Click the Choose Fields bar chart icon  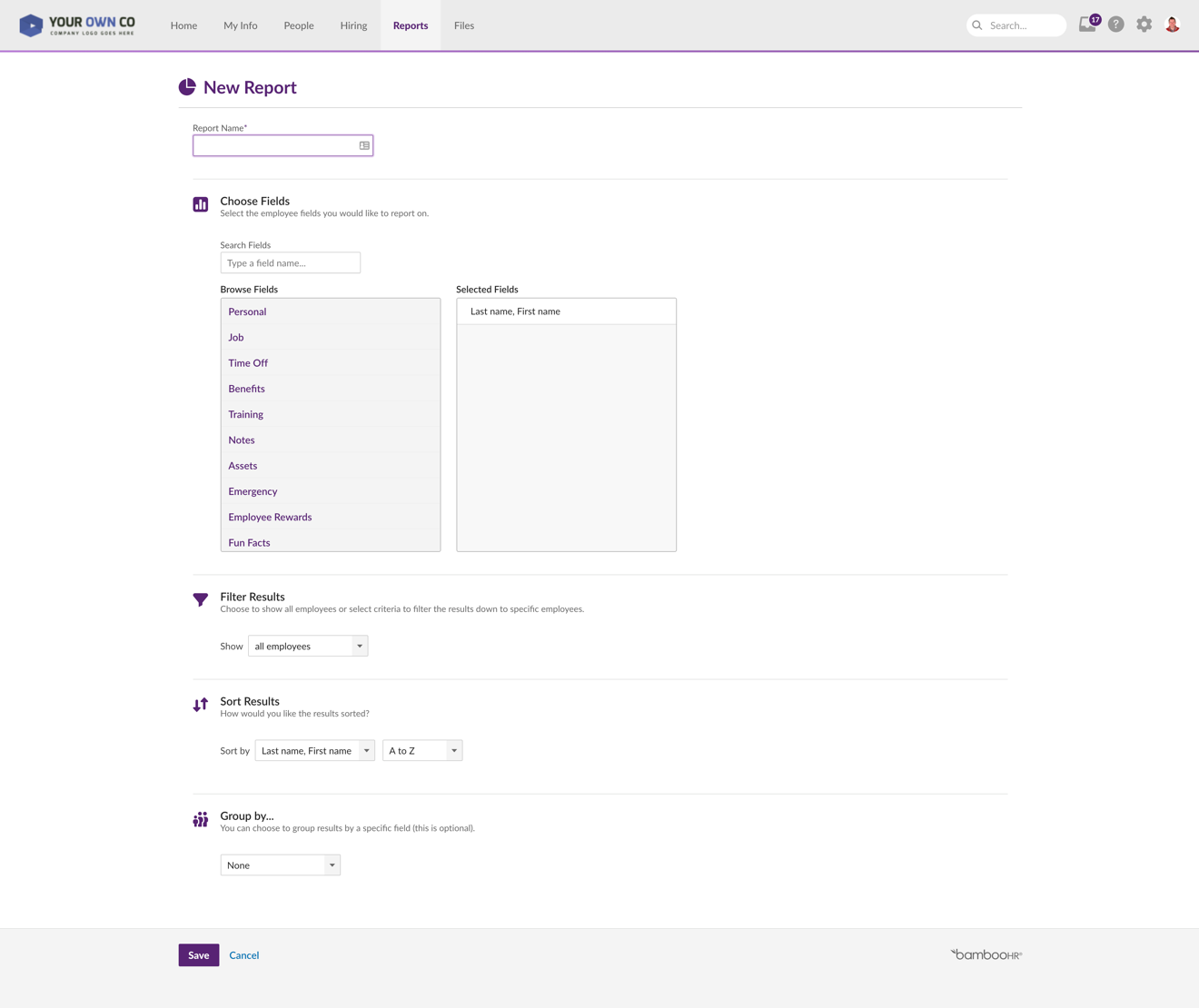tap(201, 204)
